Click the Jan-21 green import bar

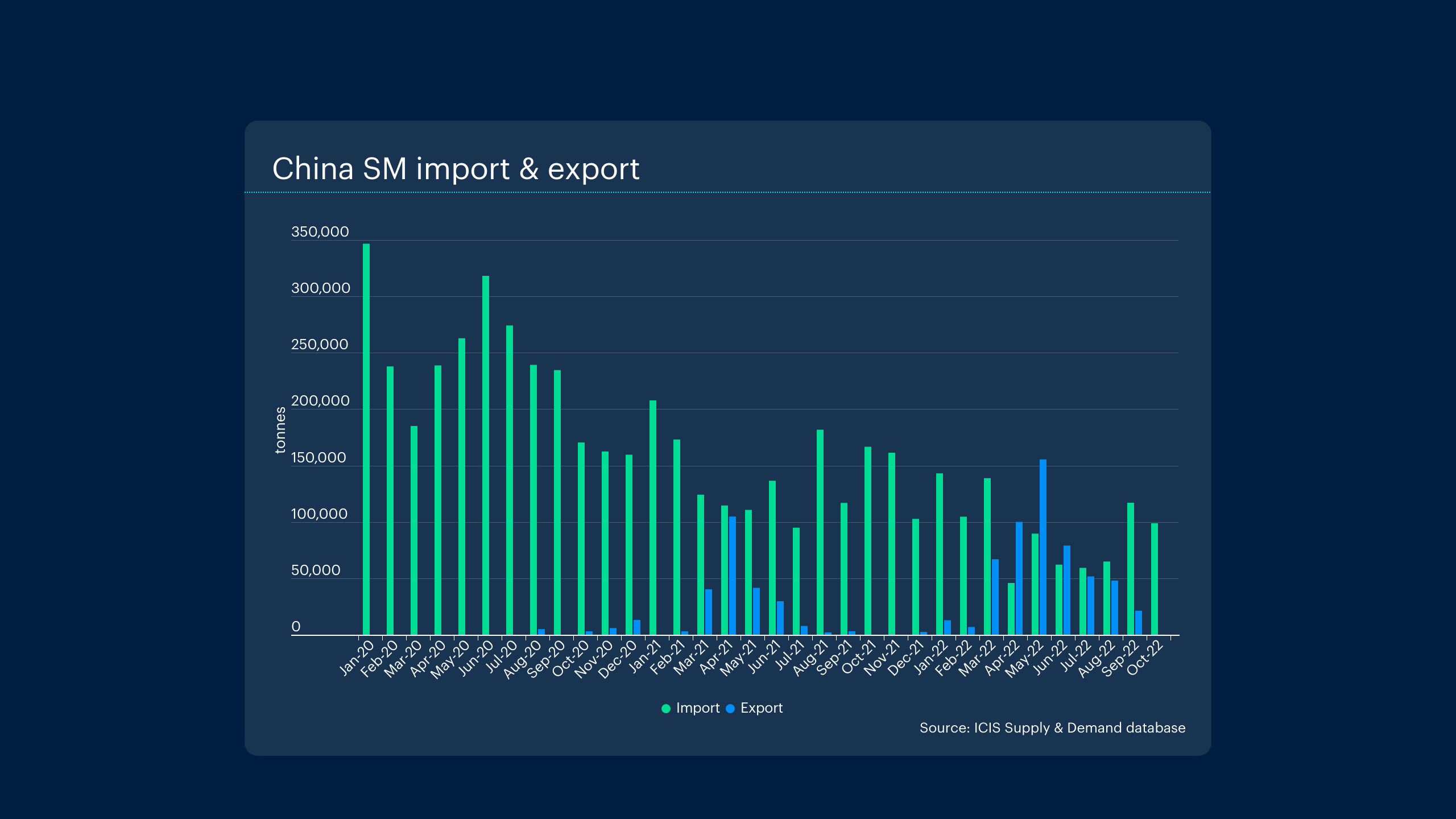point(653,517)
